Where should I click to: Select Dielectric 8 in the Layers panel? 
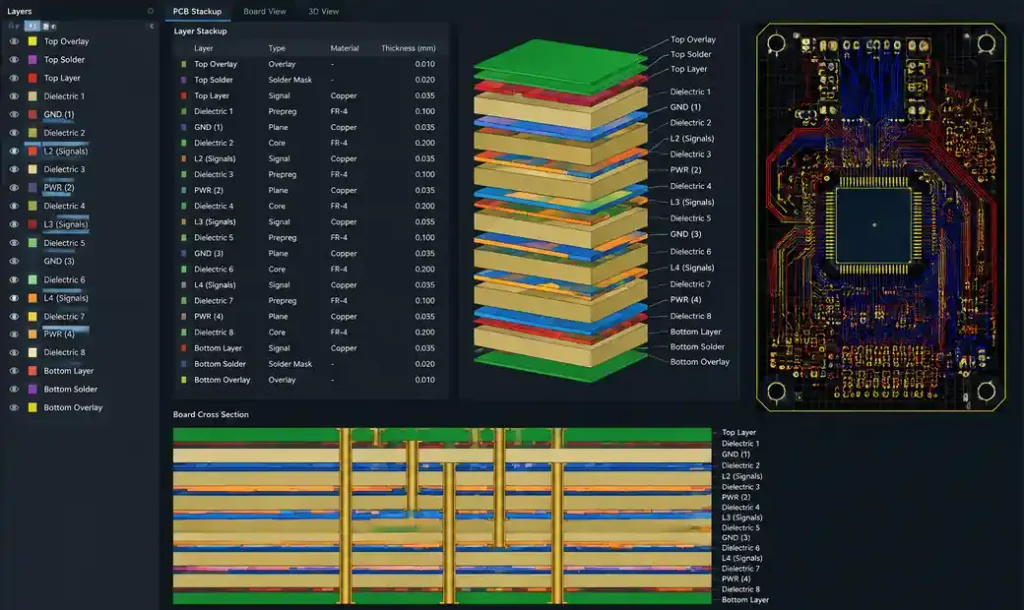click(64, 353)
